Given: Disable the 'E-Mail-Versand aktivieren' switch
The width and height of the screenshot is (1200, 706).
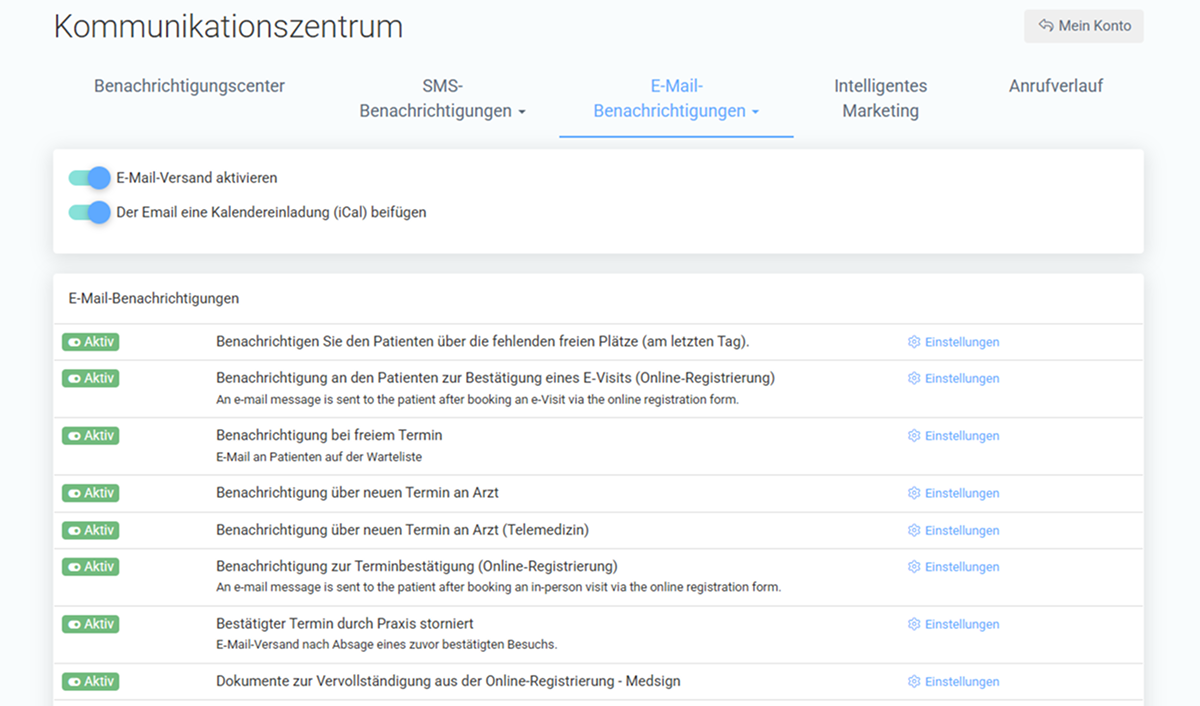Looking at the screenshot, I should [89, 178].
